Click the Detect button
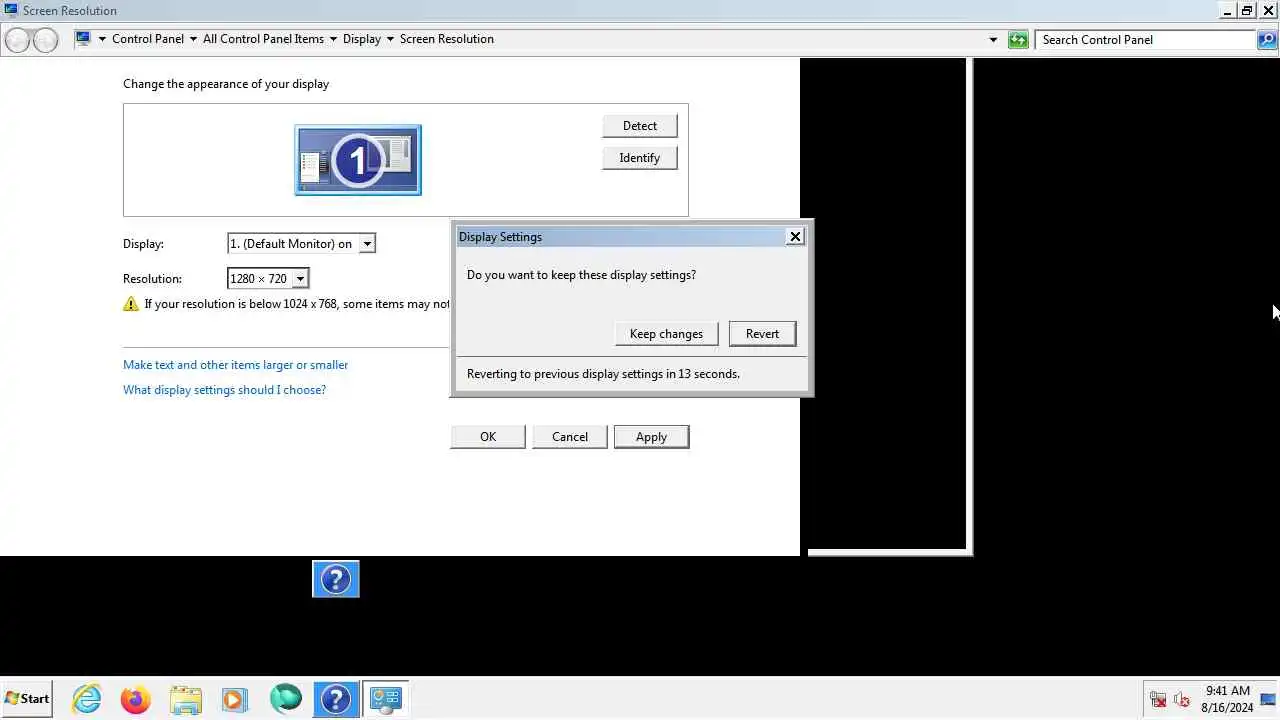Screen dimensions: 1280x720 [x=640, y=126]
